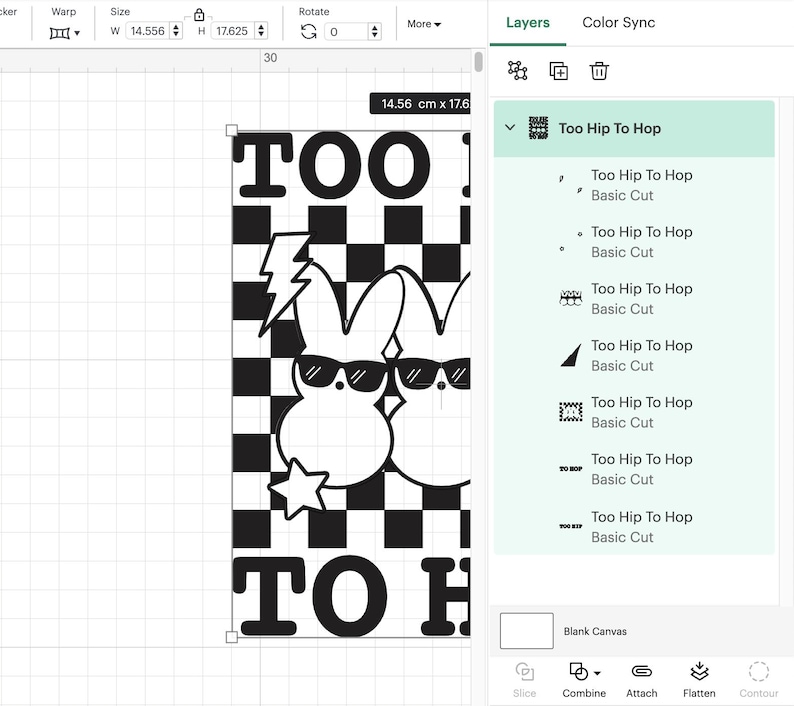The height and width of the screenshot is (706, 794).
Task: Click the bottom-left selection handle
Action: (231, 637)
